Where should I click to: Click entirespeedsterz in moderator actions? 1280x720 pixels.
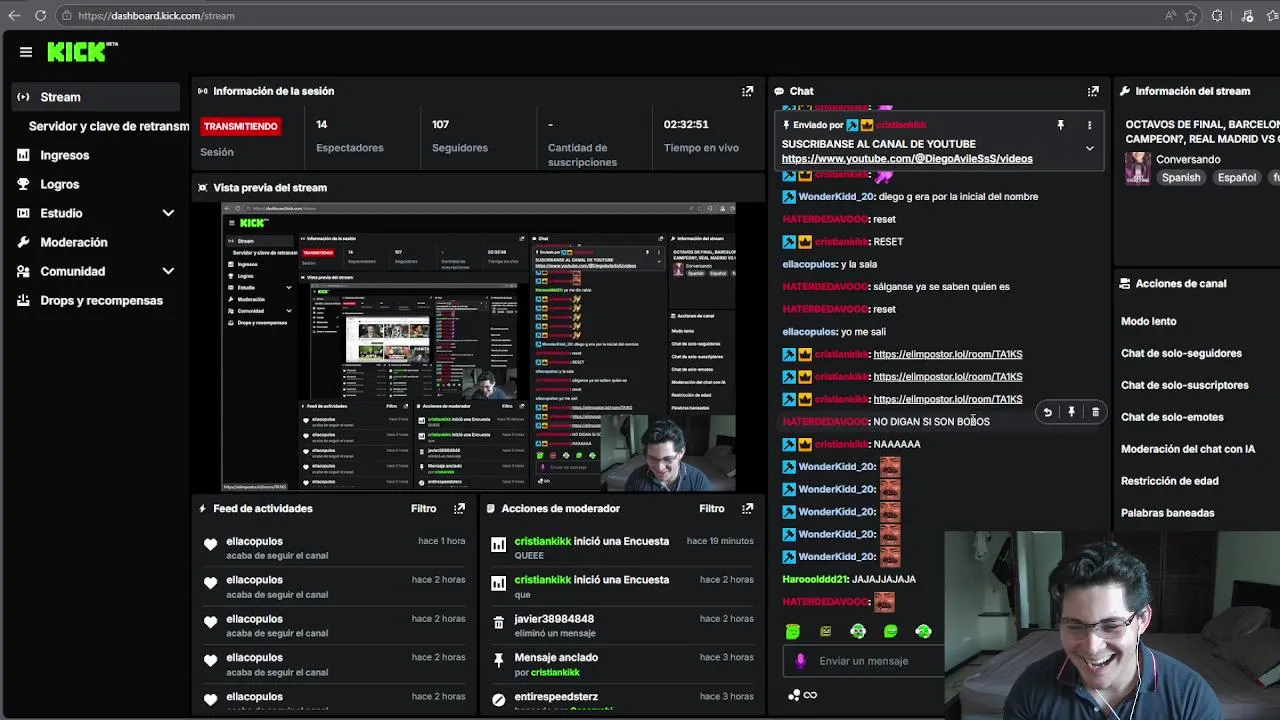coord(556,697)
